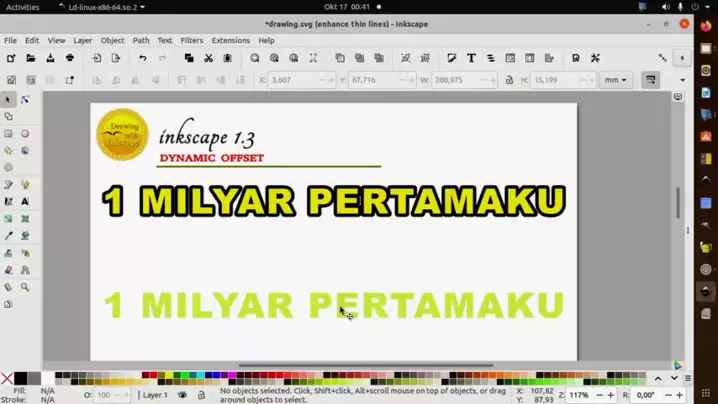Select the Node editing tool
Viewport: 718px width, 404px height.
25,99
